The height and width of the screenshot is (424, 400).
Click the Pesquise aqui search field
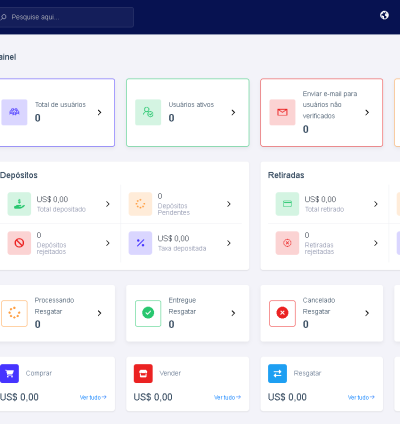(x=66, y=17)
